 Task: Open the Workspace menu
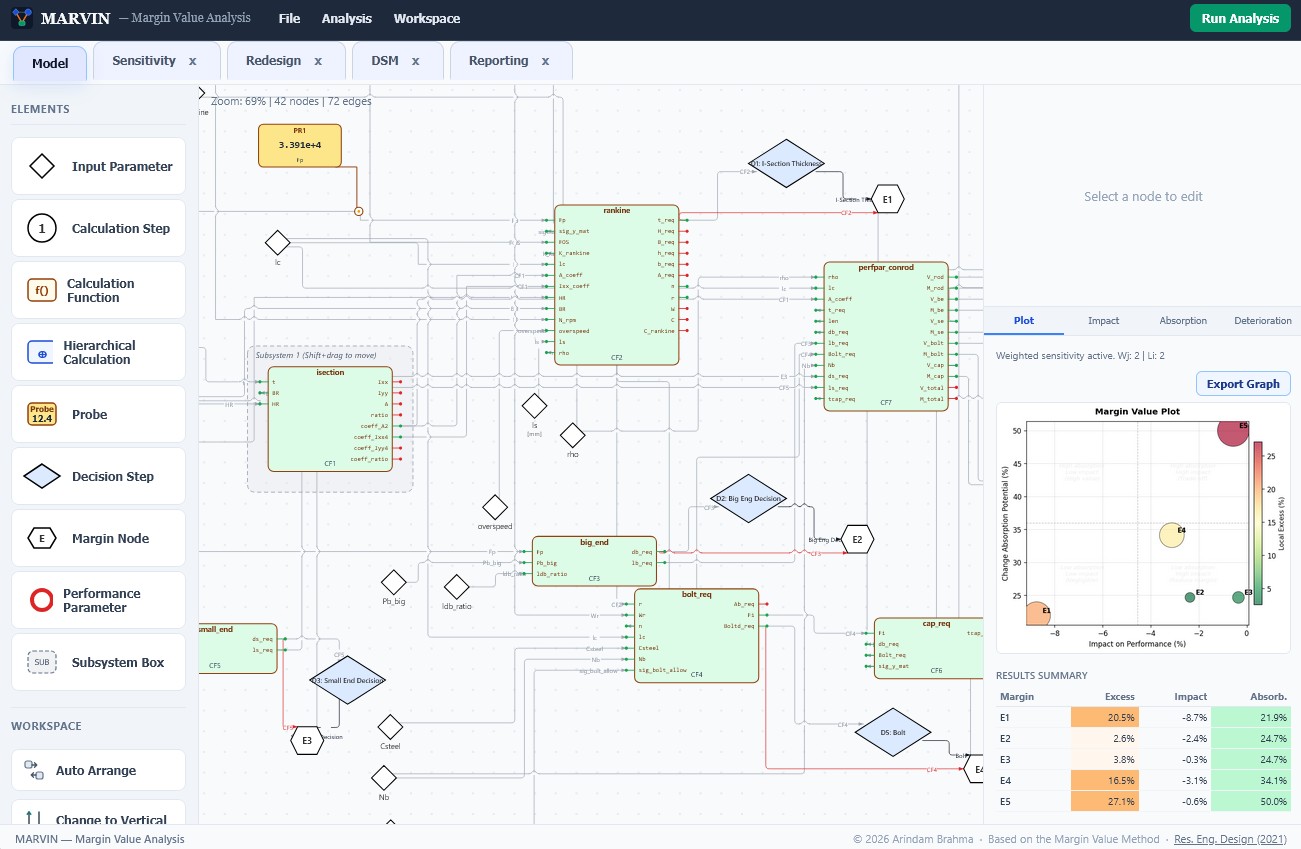pos(427,18)
